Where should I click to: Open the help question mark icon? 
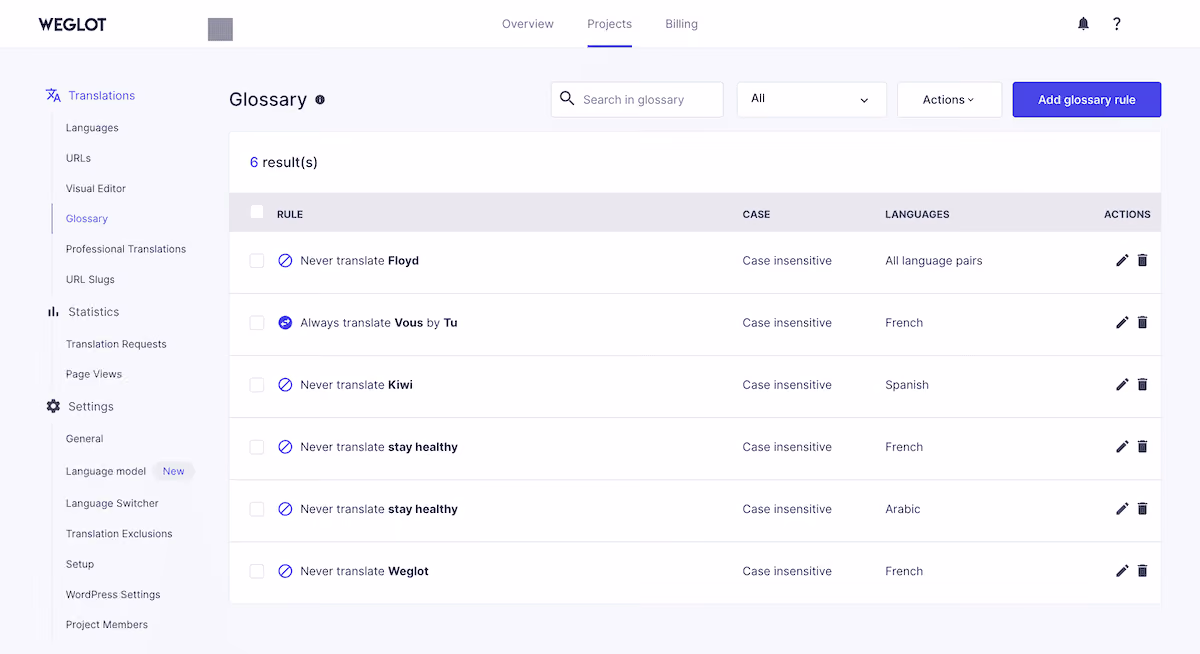coord(1117,24)
